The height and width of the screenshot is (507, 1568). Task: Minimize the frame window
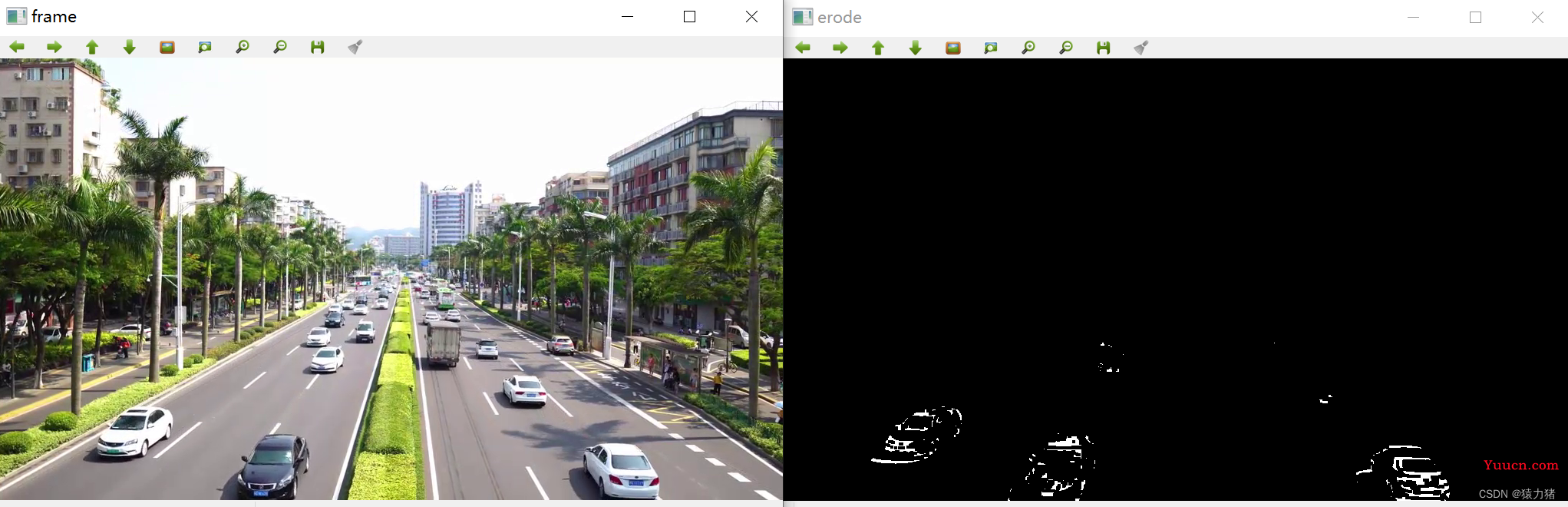(x=628, y=16)
